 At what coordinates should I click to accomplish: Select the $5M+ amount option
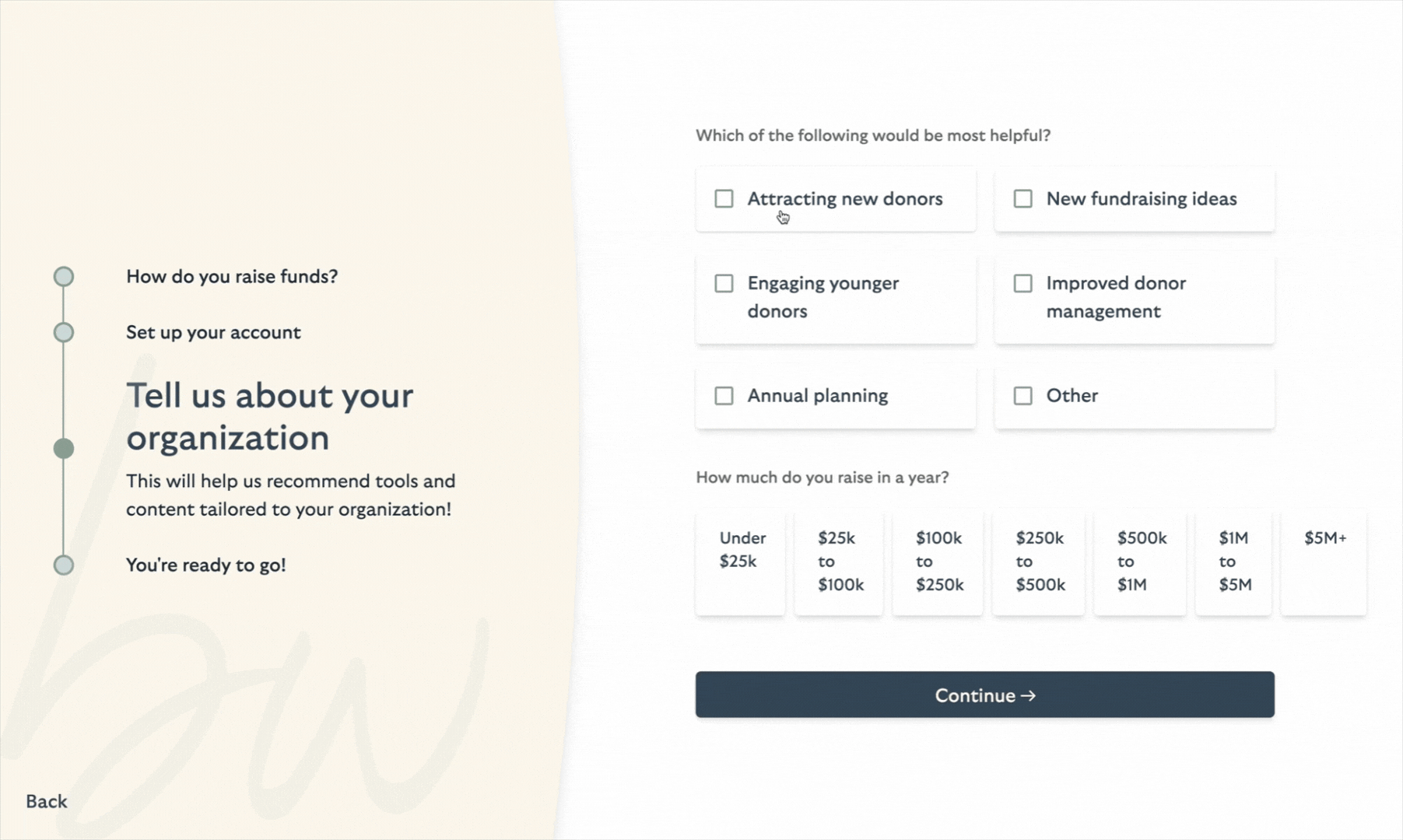coord(1324,562)
